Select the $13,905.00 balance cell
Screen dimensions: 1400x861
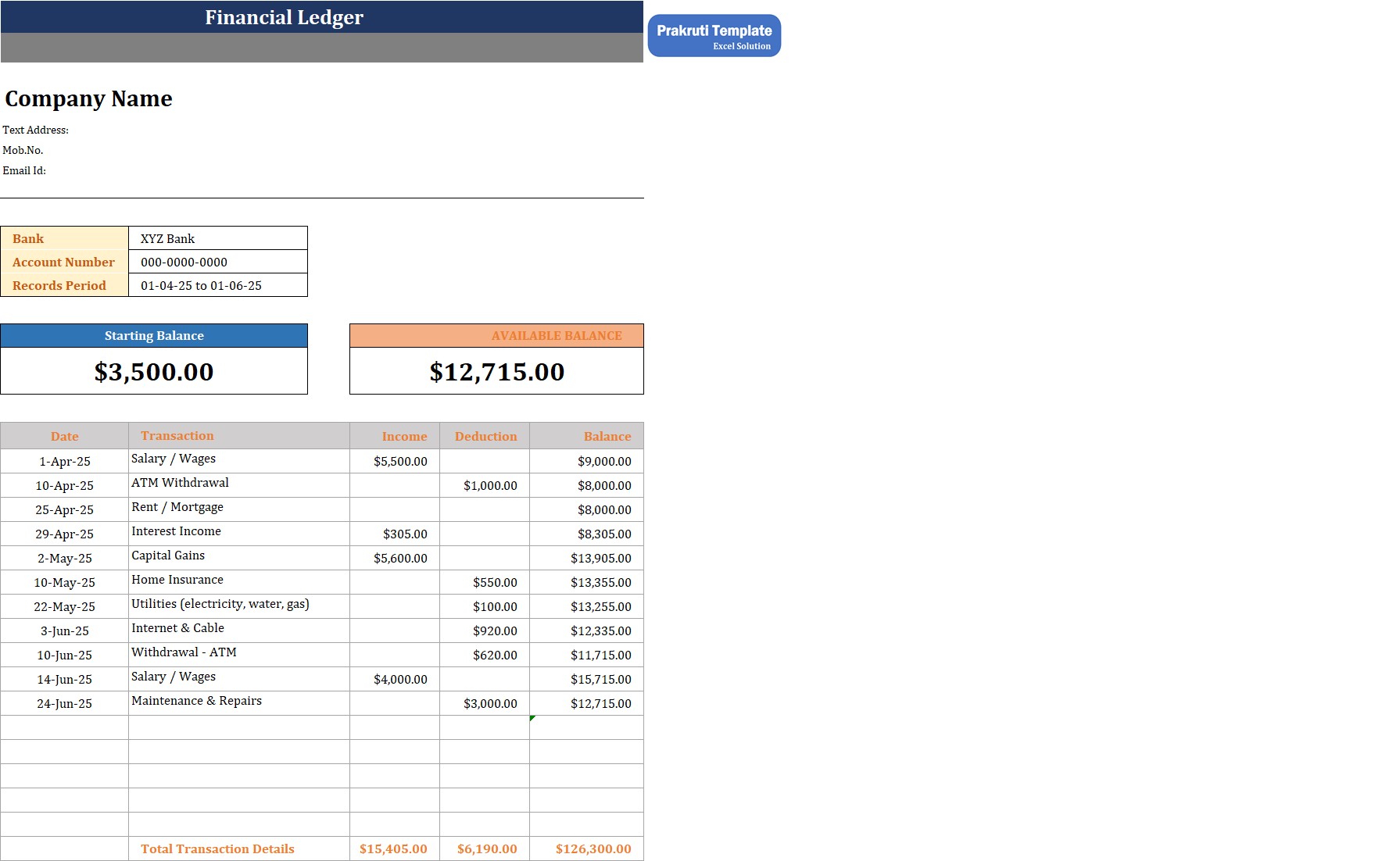586,558
